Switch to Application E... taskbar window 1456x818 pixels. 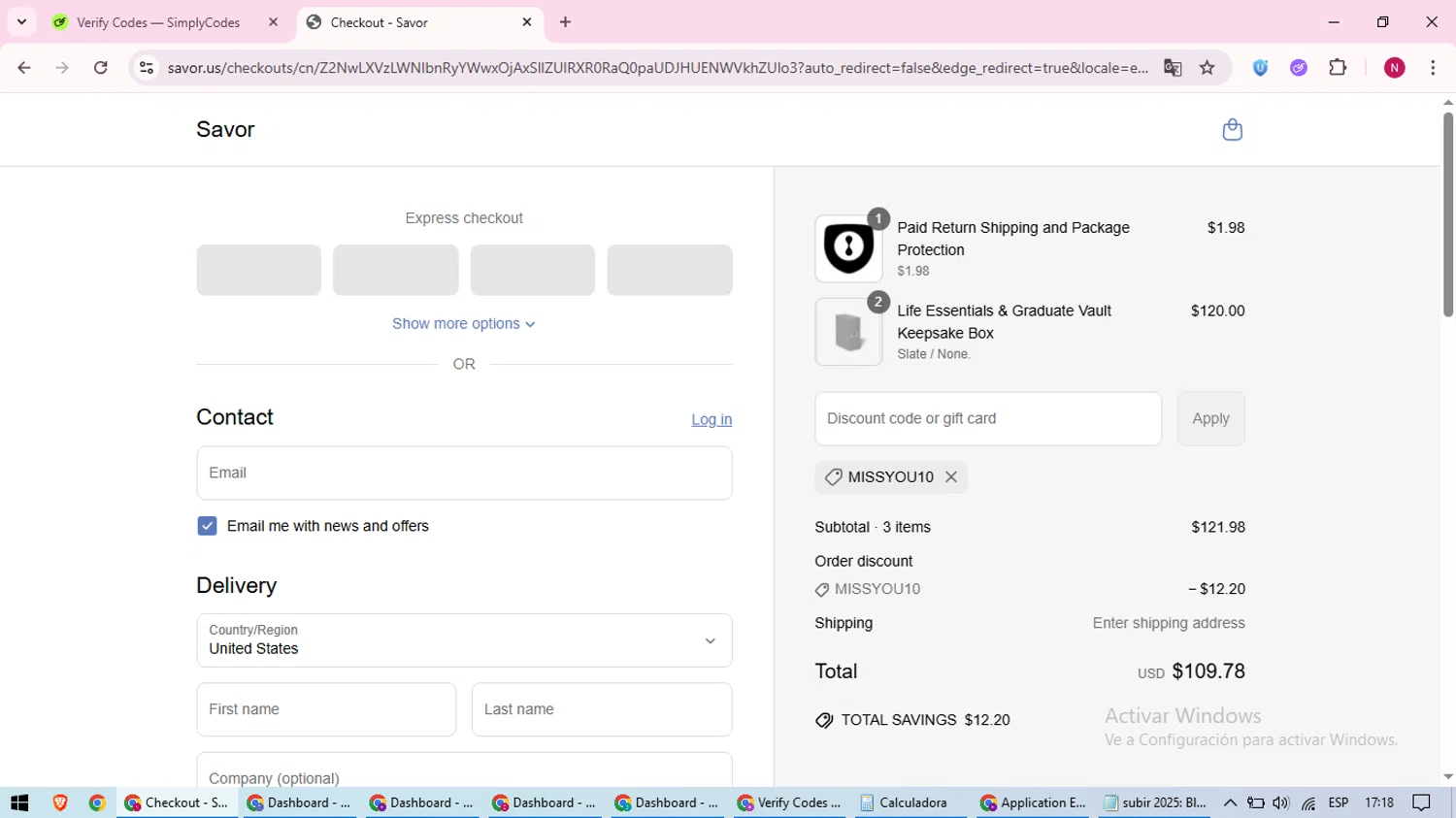[x=1033, y=802]
